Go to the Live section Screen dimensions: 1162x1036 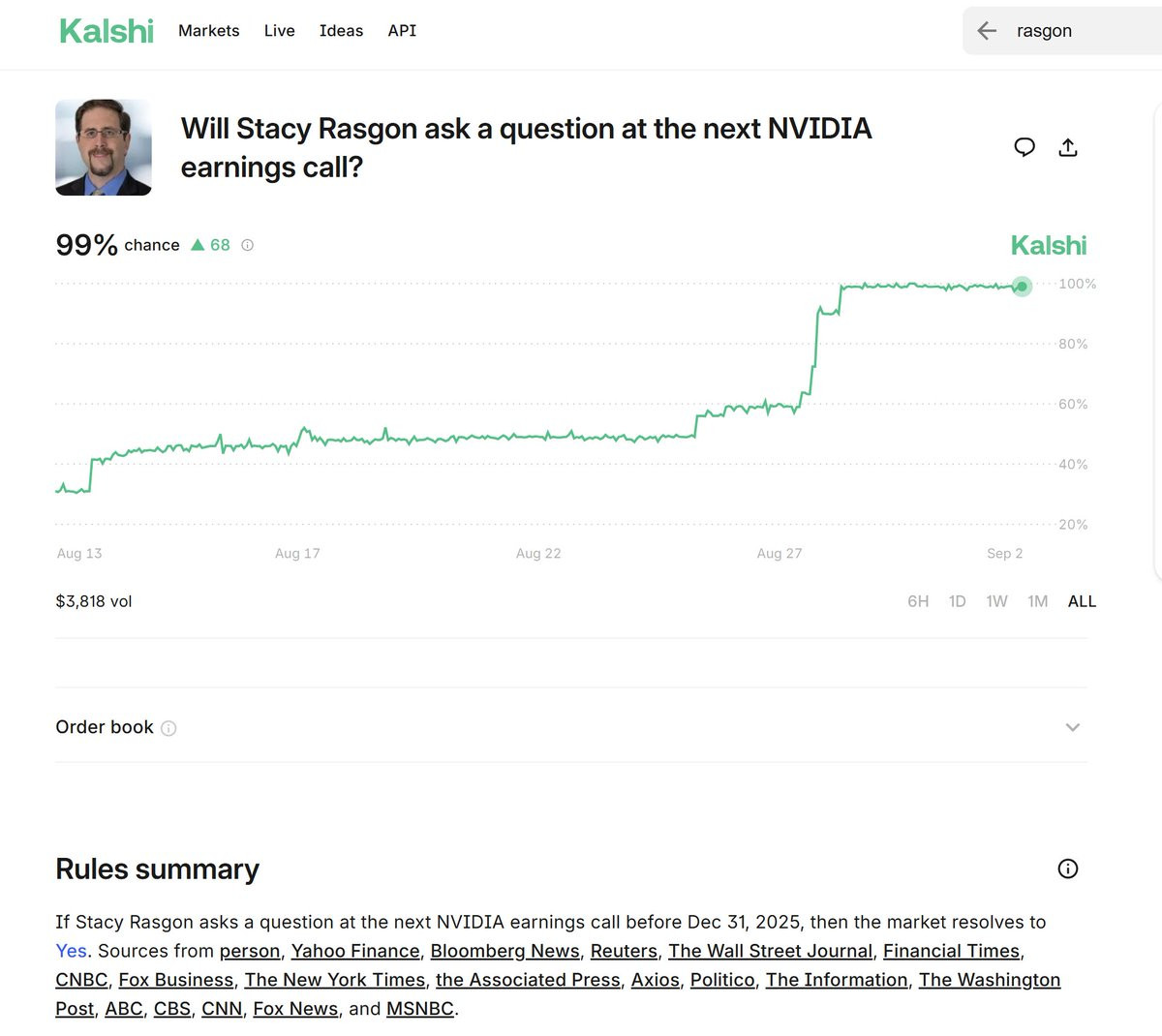pos(279,31)
